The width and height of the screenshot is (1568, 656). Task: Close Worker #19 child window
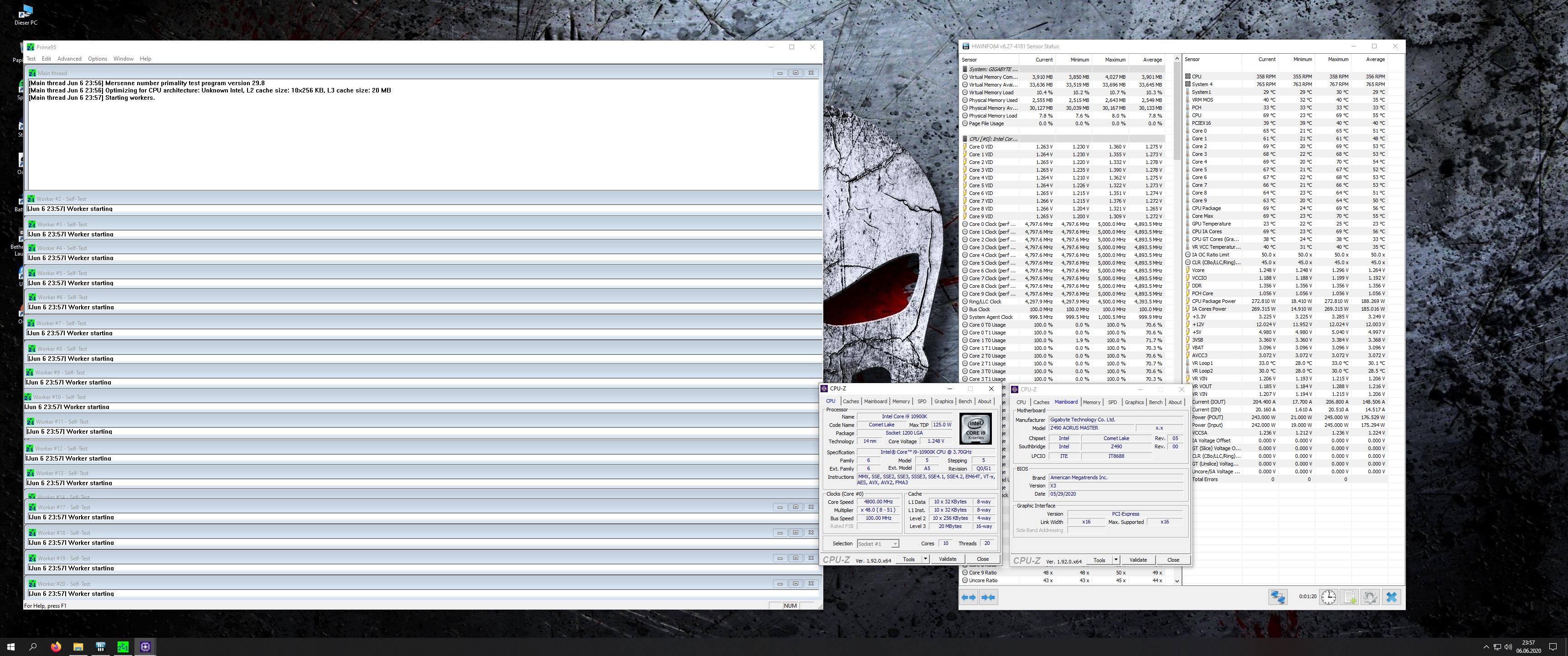[811, 558]
